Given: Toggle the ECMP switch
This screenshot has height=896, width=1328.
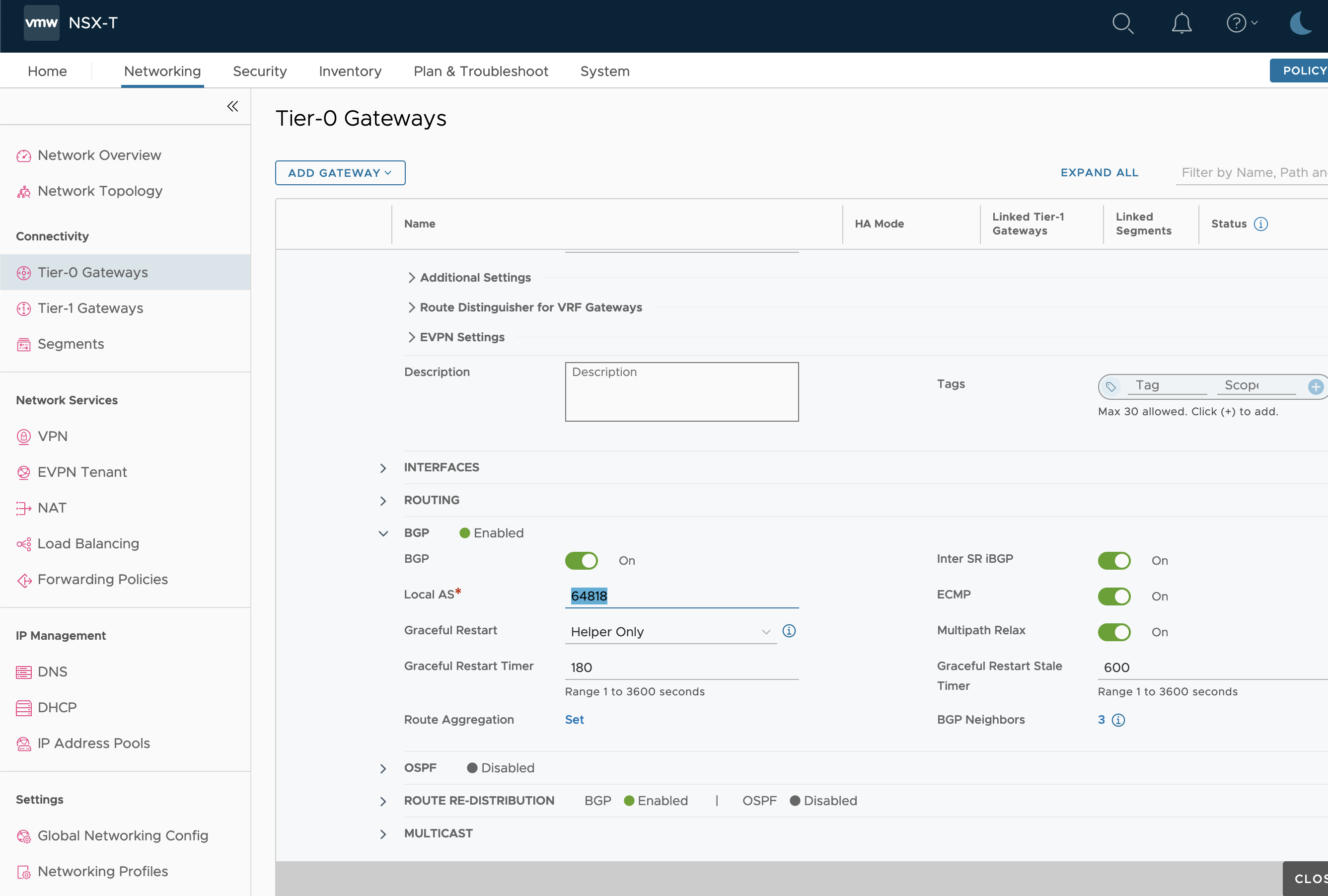Looking at the screenshot, I should point(1114,597).
